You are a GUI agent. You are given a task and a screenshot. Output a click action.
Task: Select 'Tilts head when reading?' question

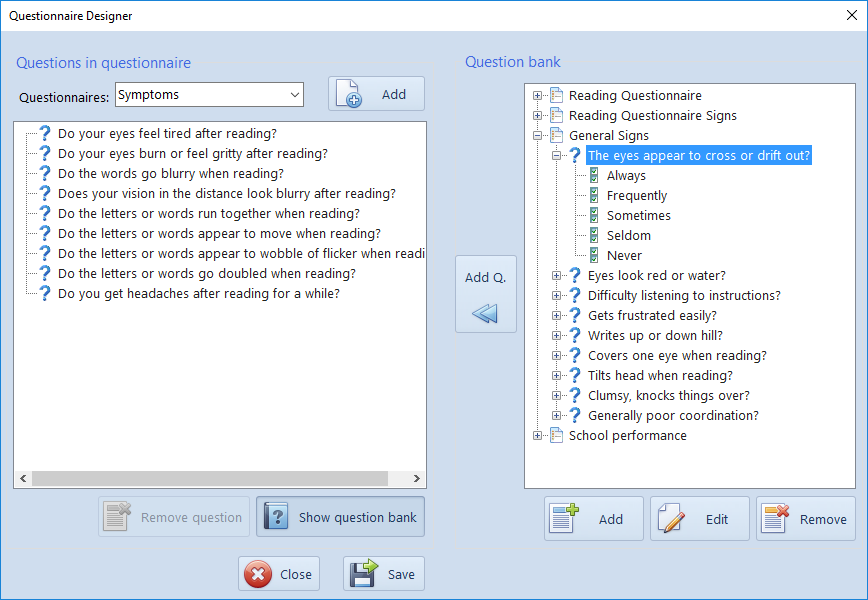[x=660, y=376]
